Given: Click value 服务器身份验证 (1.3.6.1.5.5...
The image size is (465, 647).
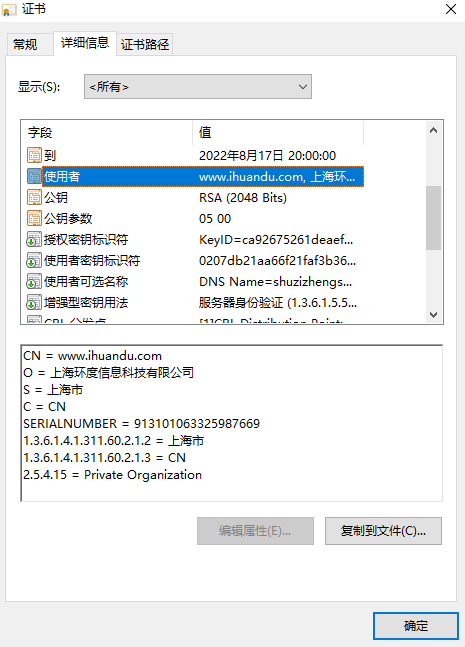Looking at the screenshot, I should [x=278, y=303].
